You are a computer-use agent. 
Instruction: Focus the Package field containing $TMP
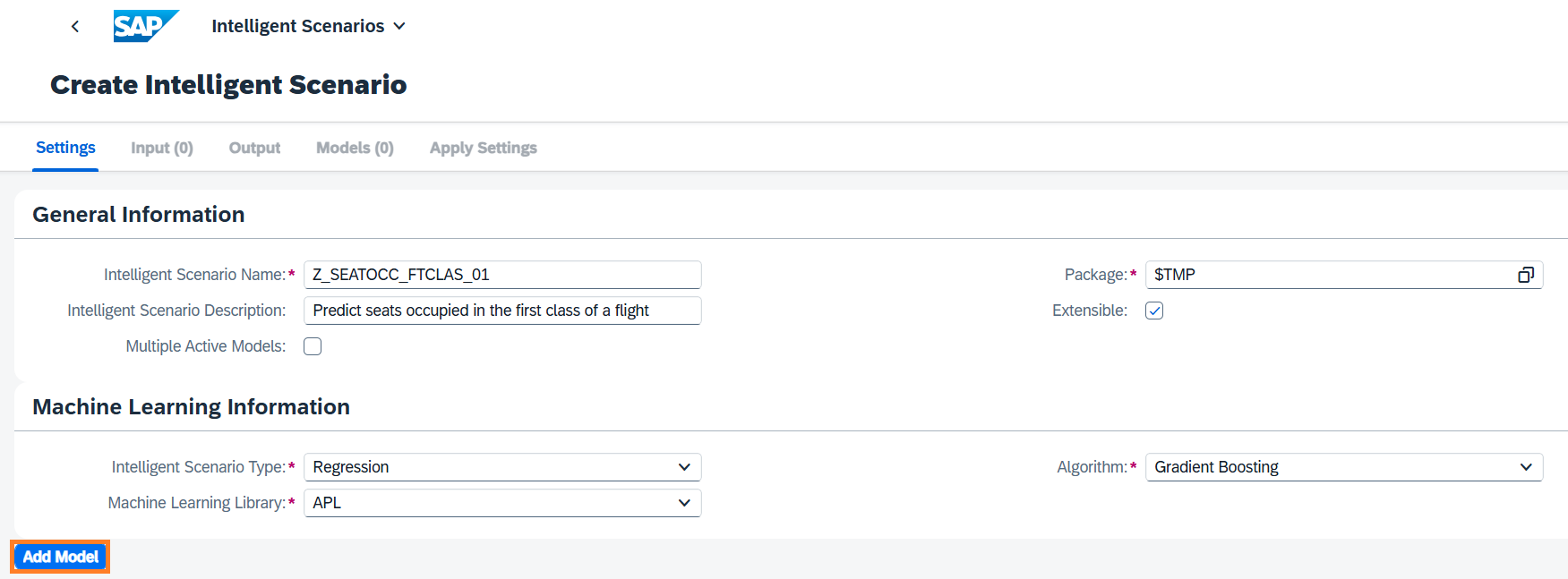tap(1325, 275)
